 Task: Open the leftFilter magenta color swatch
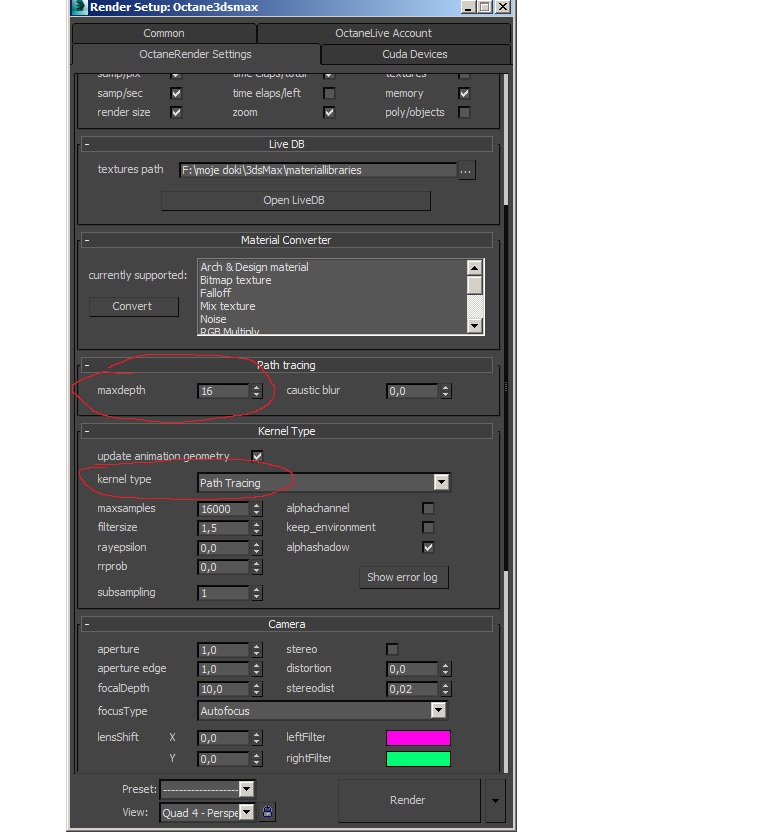point(418,738)
